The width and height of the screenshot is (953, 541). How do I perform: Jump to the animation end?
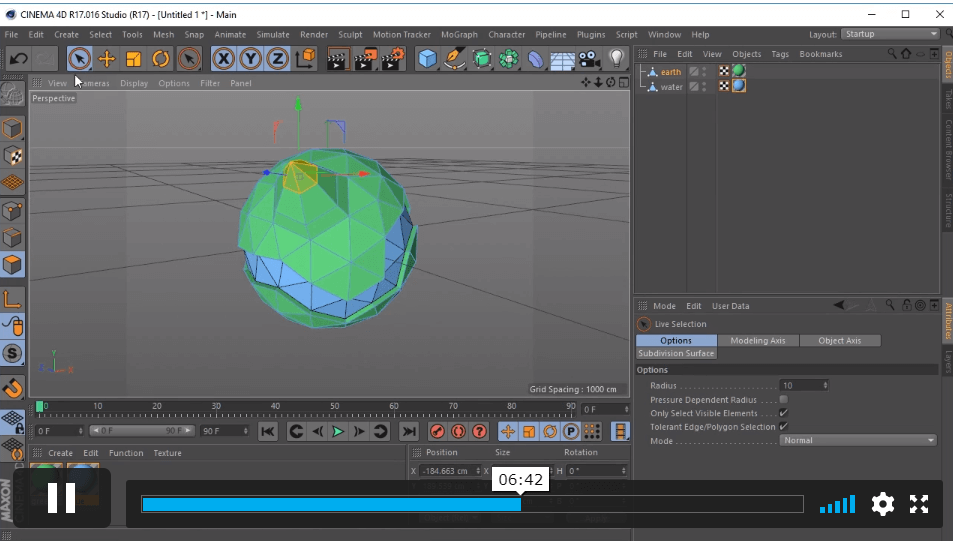409,432
